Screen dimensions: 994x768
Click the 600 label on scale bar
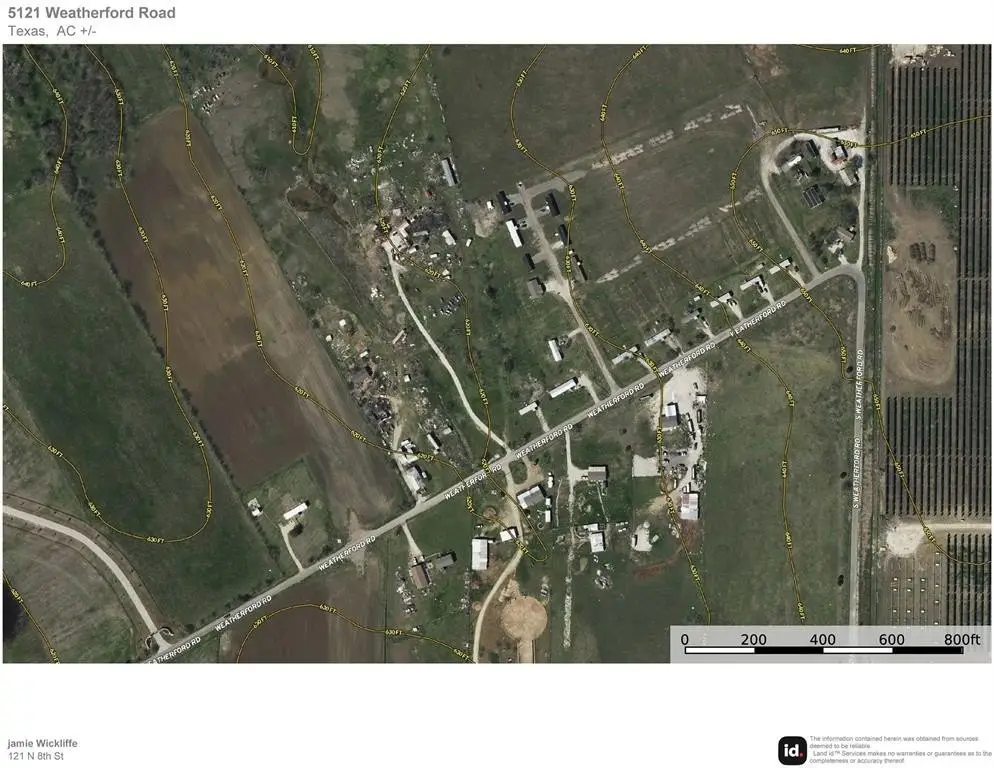(x=891, y=640)
